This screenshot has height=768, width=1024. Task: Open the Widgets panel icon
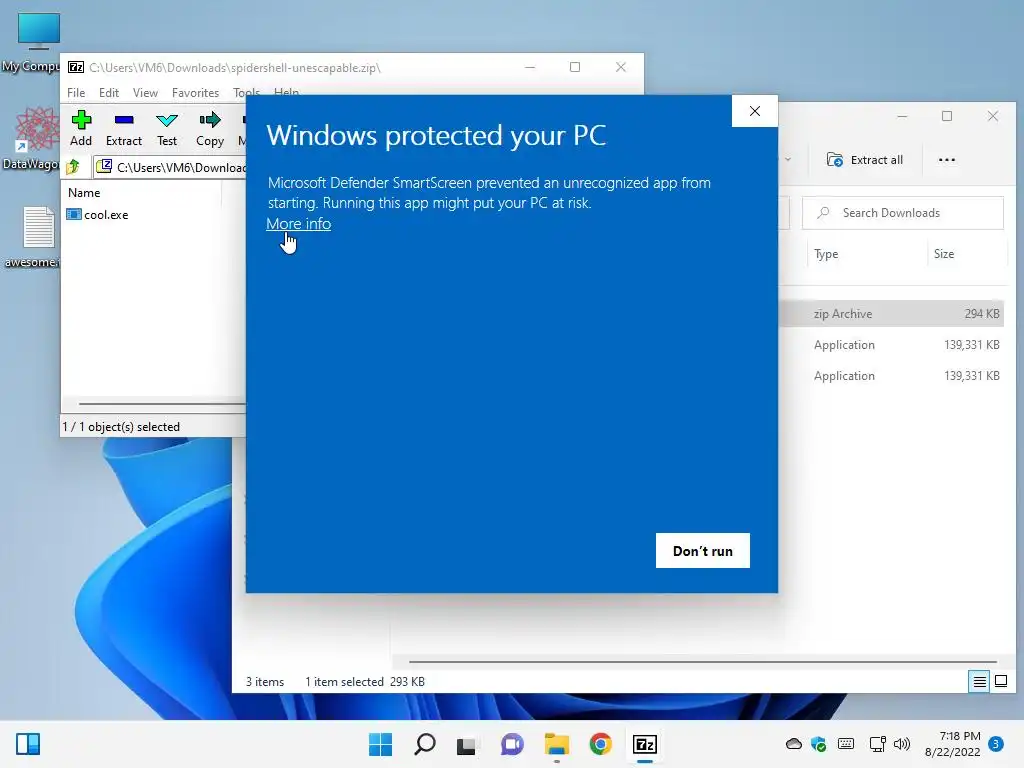pyautogui.click(x=28, y=744)
